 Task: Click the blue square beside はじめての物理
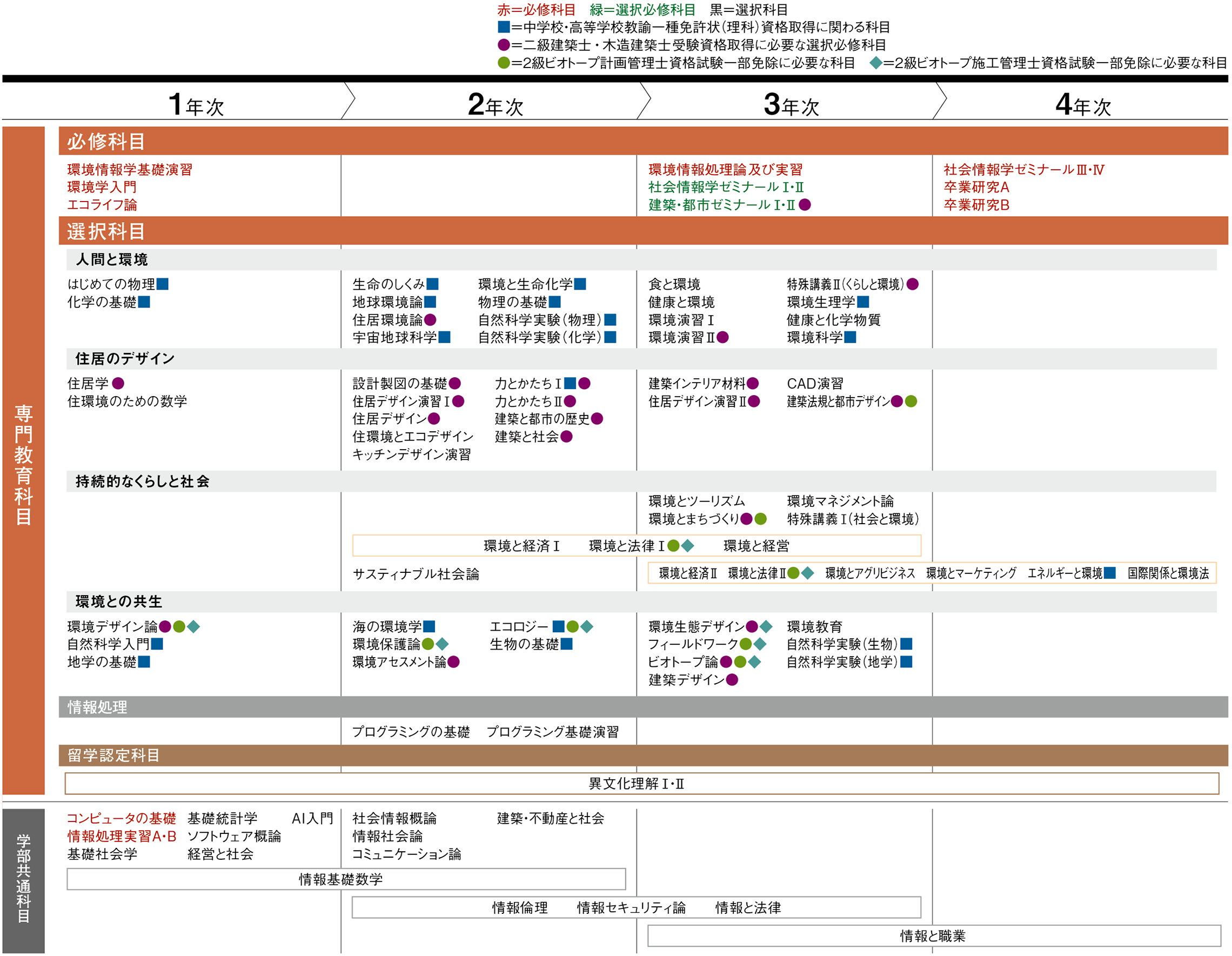163,284
